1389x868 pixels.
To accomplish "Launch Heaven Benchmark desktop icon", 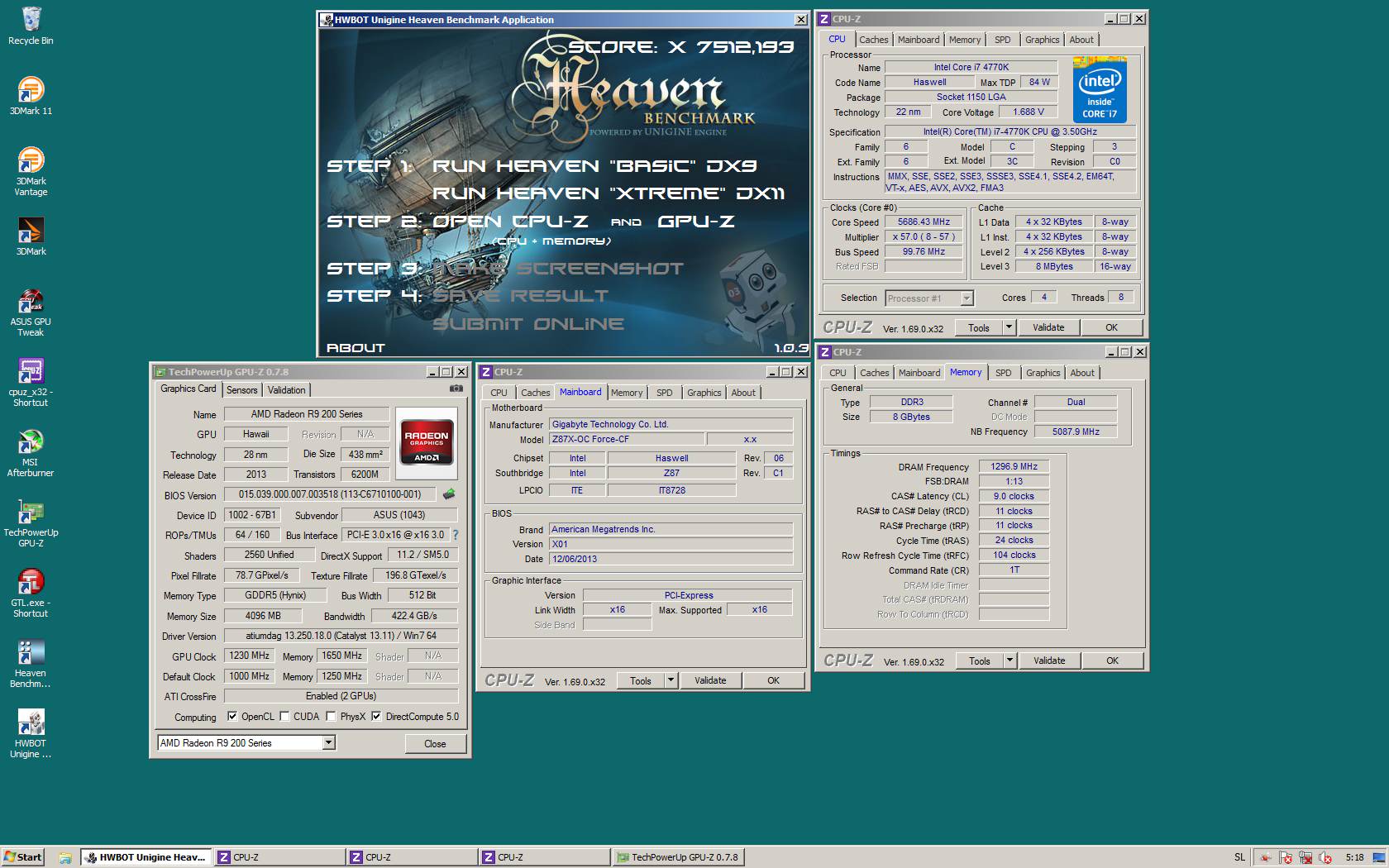I will (31, 664).
